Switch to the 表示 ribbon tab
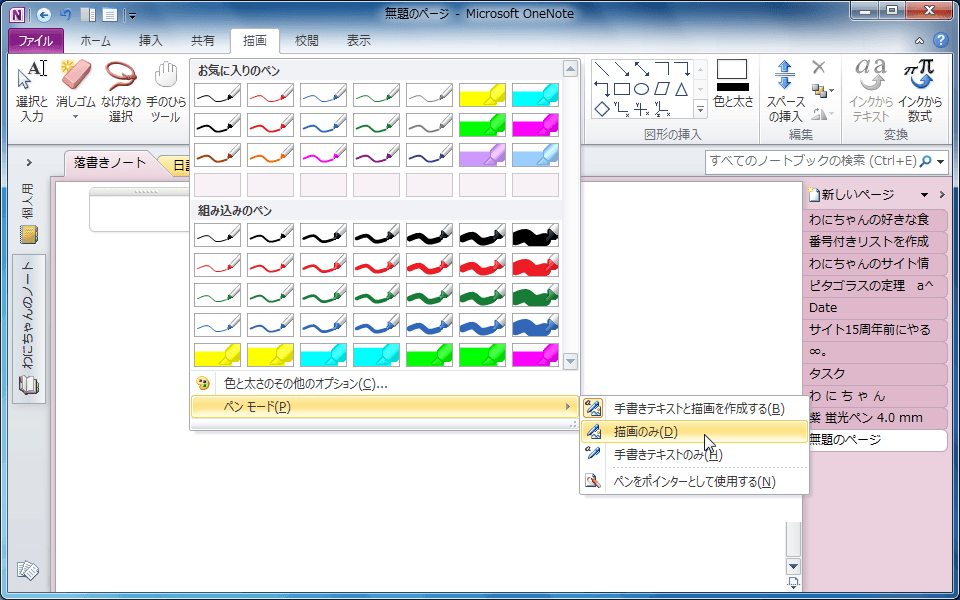960x600 pixels. (359, 41)
